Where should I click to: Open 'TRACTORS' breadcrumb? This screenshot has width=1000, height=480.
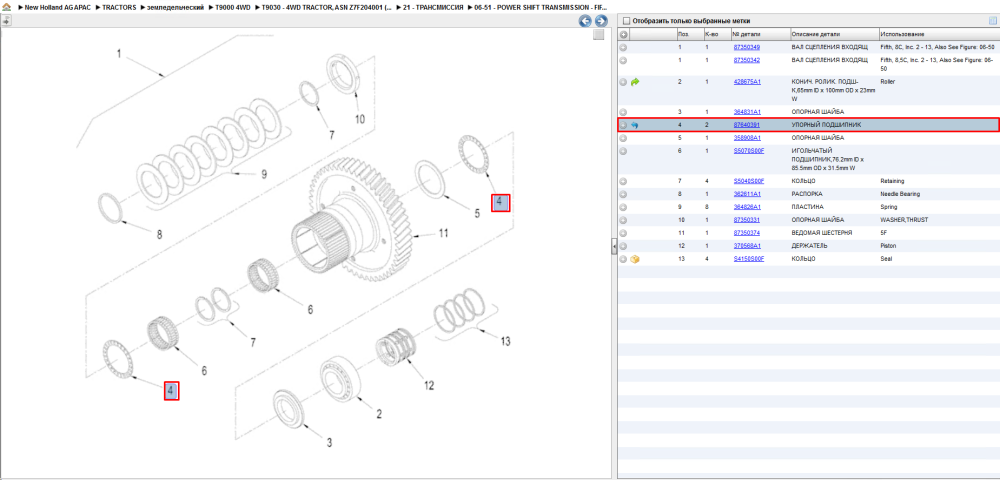[119, 6]
